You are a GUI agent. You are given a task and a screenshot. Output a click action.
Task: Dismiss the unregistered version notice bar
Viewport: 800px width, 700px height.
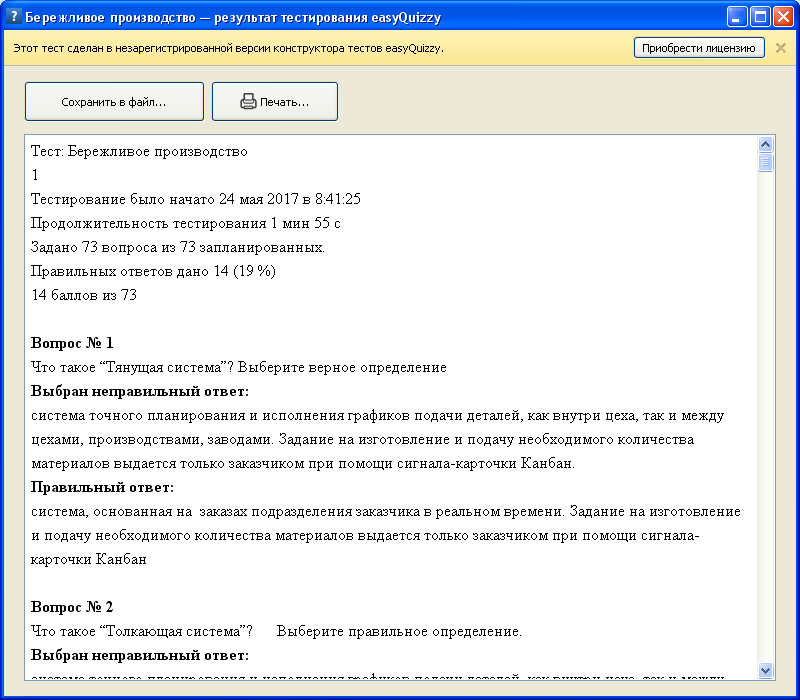pos(781,48)
